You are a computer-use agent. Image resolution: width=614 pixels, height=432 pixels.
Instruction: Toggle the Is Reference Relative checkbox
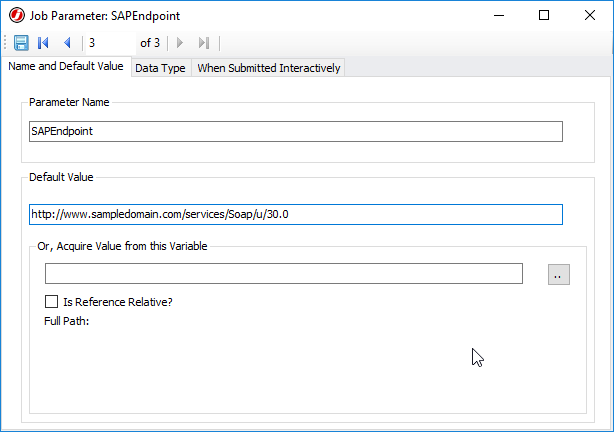click(x=51, y=302)
